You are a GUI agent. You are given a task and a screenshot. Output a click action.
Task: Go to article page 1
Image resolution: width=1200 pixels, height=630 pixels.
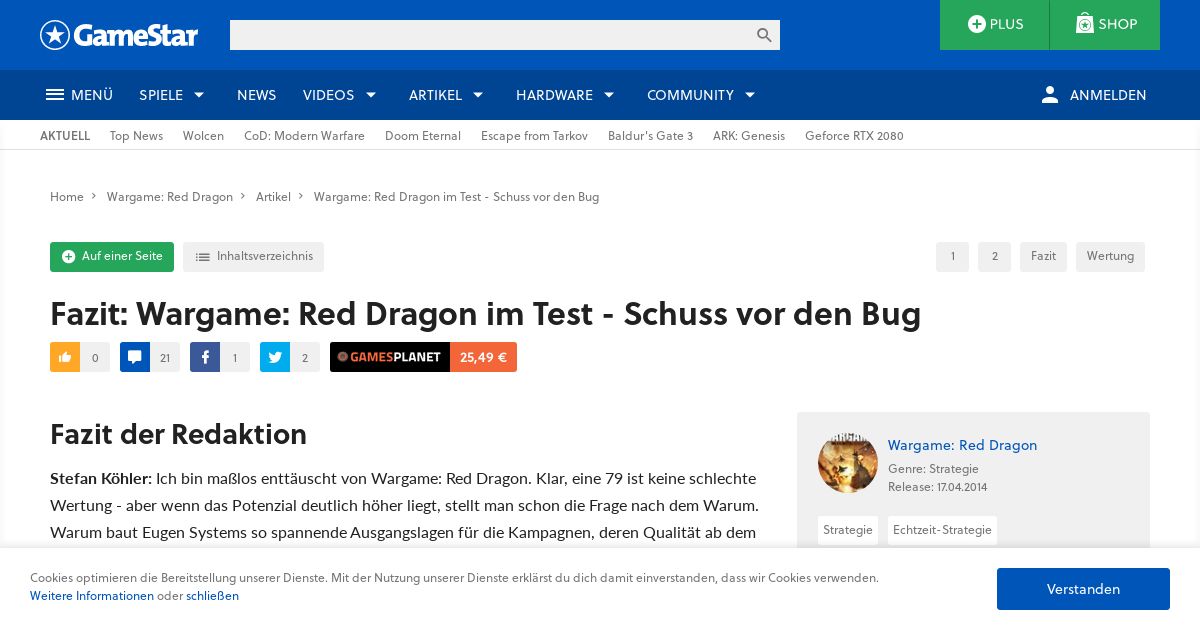[x=952, y=257]
